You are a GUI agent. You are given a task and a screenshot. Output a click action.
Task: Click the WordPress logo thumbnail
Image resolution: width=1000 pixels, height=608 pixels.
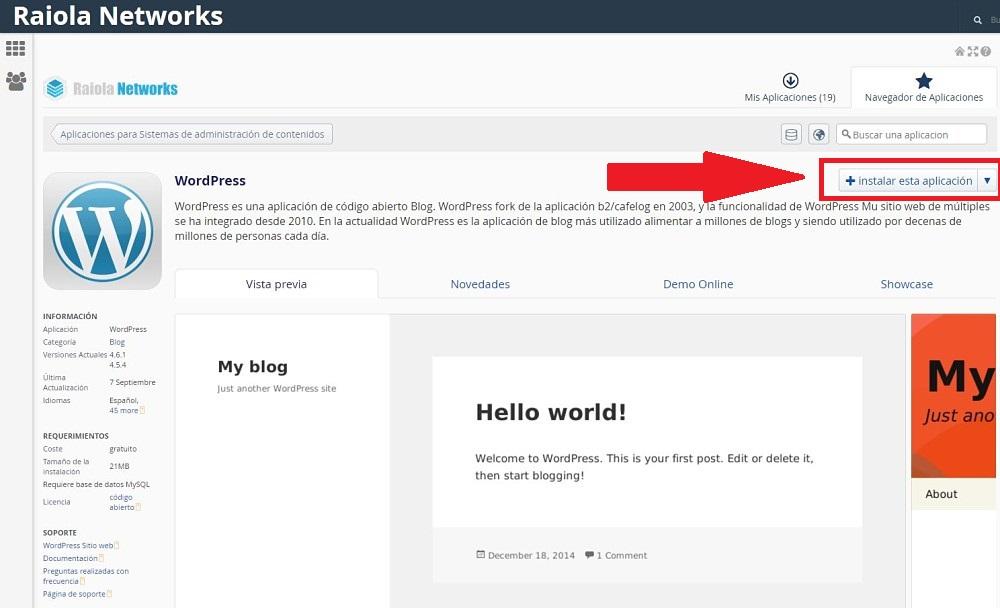[102, 230]
